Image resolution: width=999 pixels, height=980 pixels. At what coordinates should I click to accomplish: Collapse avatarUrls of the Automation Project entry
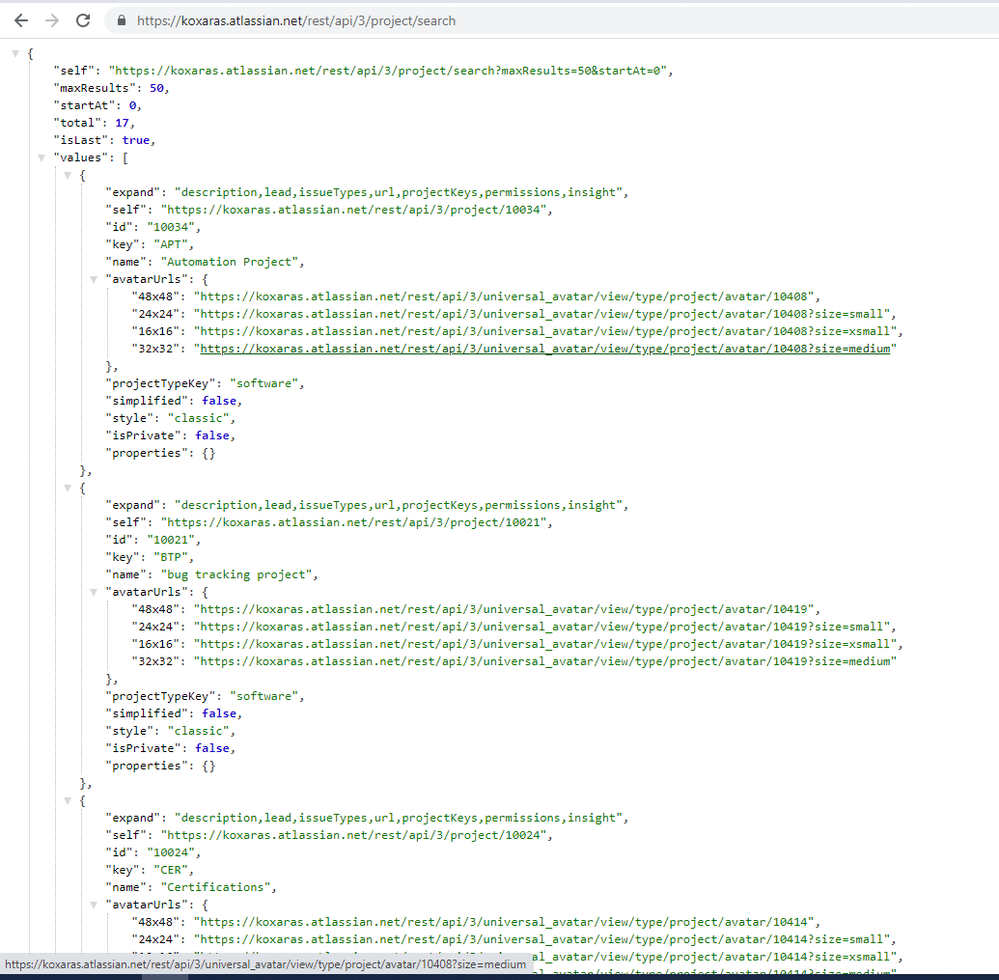tap(93, 278)
